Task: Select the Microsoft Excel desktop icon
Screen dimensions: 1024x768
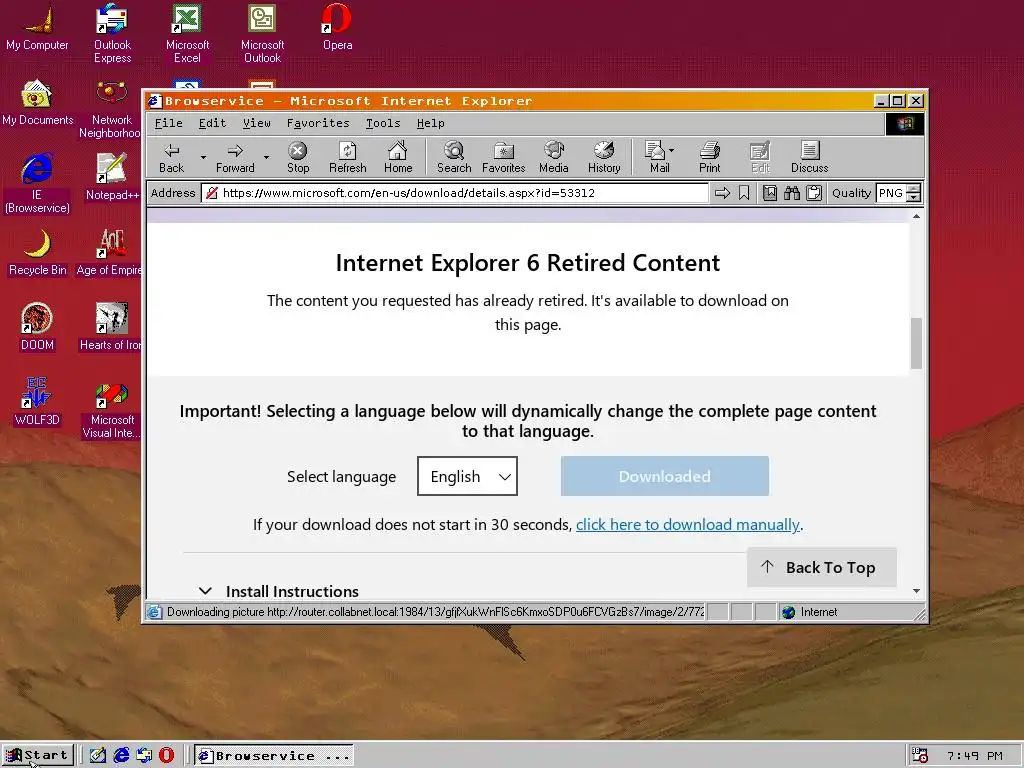Action: [187, 33]
